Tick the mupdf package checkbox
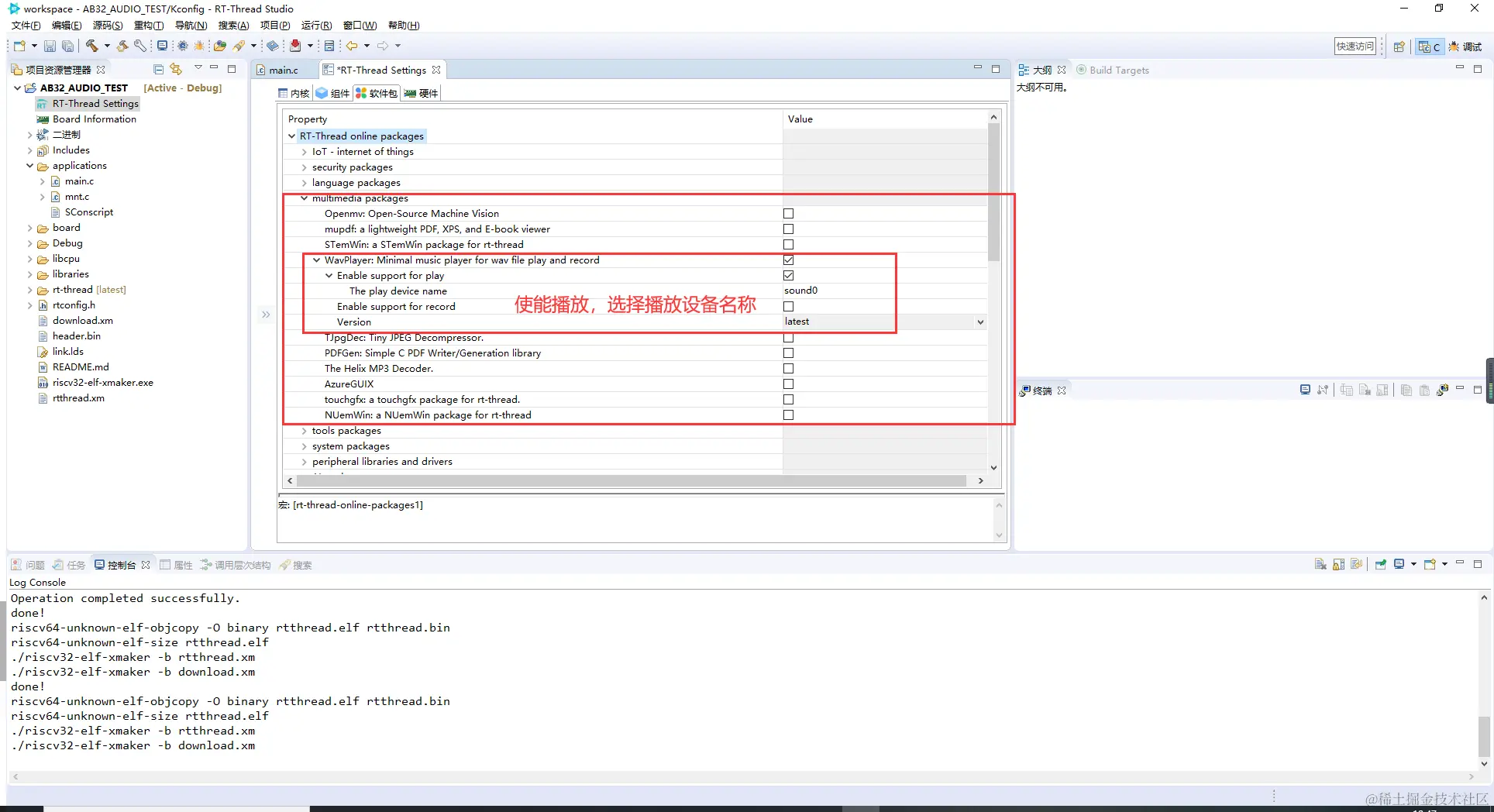The width and height of the screenshot is (1494, 812). (x=788, y=229)
